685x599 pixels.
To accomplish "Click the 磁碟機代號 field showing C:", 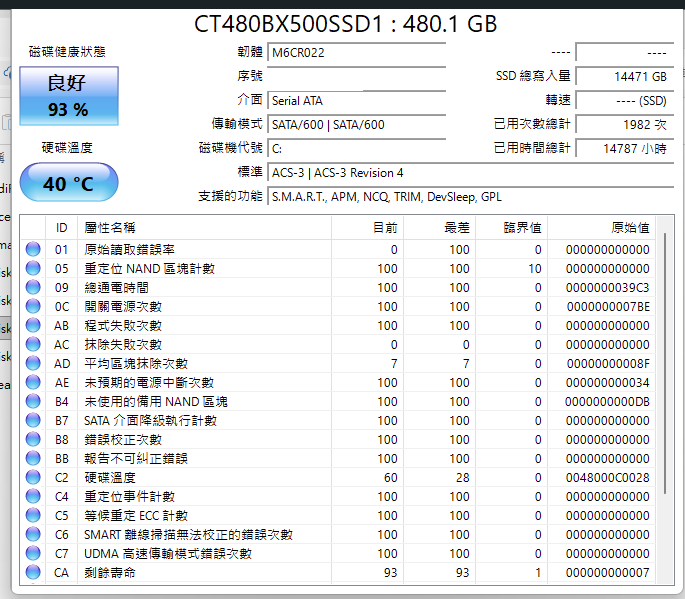I will tap(356, 149).
